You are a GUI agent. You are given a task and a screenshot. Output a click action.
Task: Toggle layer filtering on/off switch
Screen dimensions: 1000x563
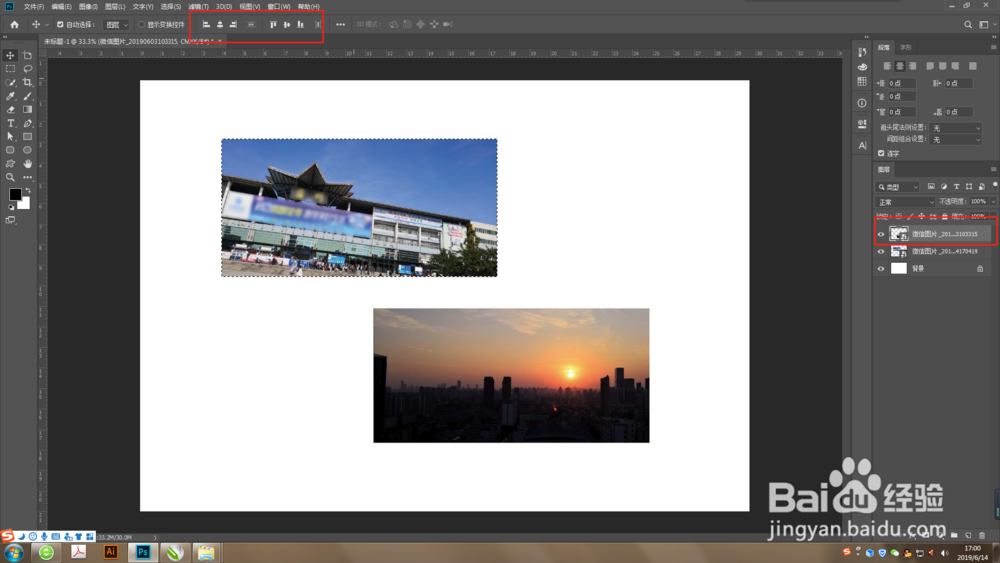[x=994, y=186]
